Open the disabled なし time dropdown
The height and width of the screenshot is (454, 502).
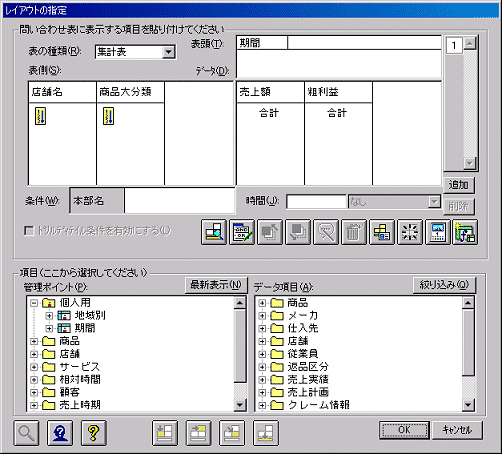[434, 202]
